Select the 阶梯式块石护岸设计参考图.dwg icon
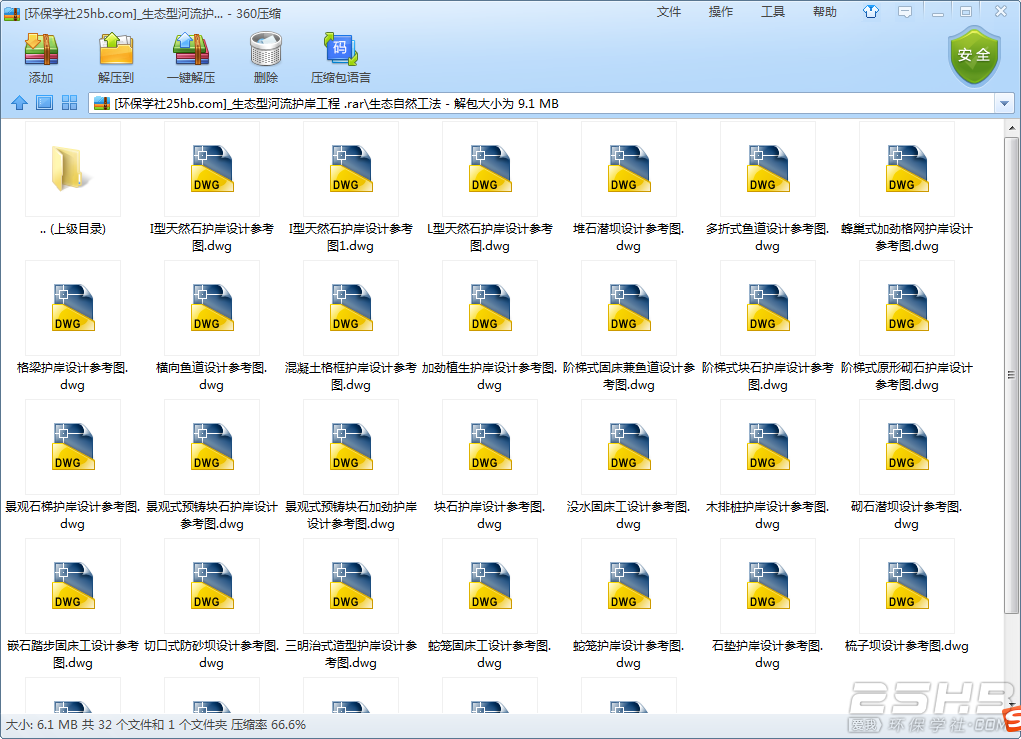 tap(768, 308)
